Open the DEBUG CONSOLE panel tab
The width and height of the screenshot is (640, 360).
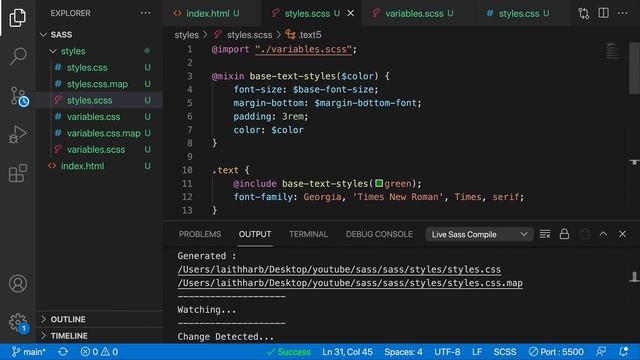pyautogui.click(x=379, y=234)
